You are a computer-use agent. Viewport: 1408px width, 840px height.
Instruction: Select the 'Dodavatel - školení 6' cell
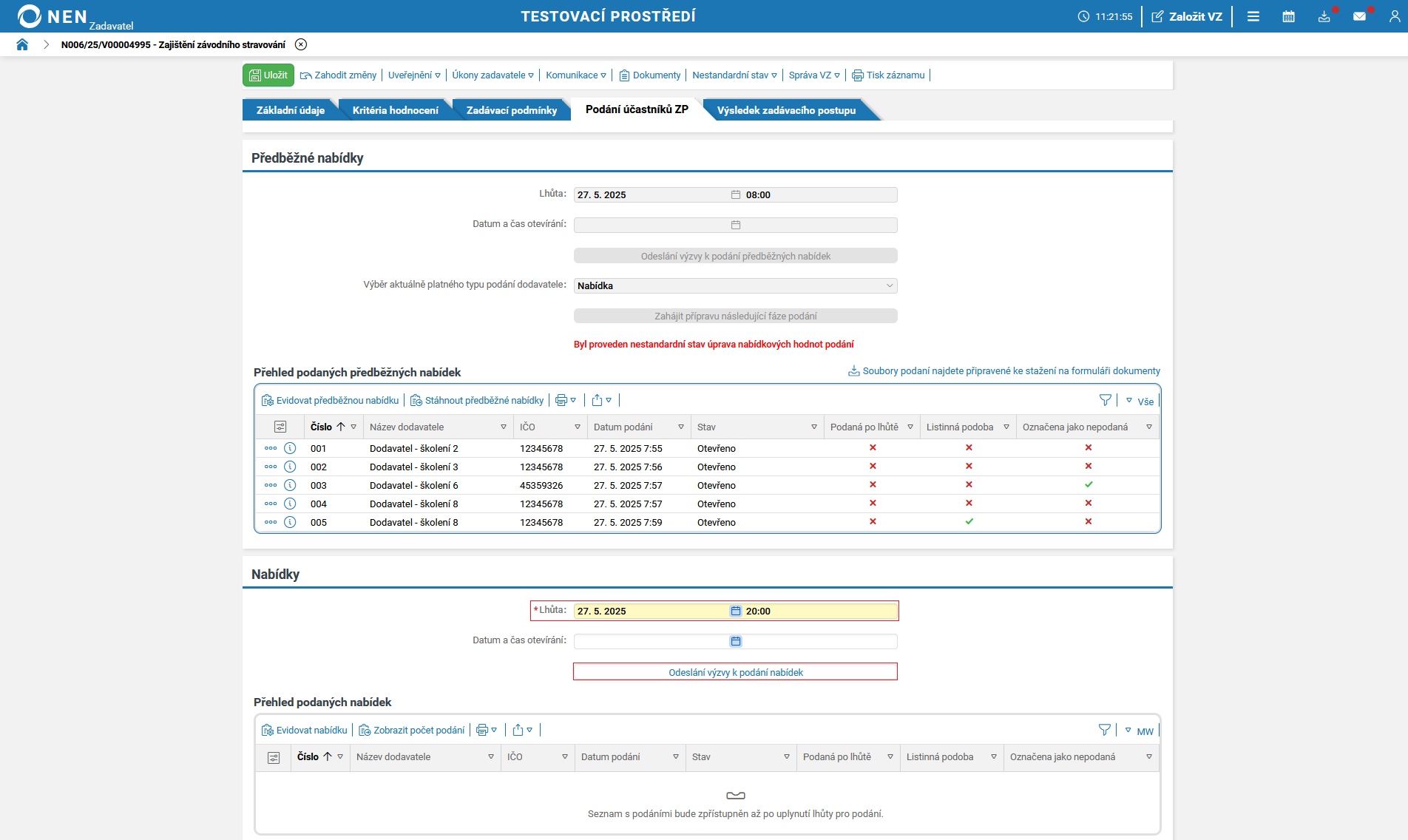[414, 486]
